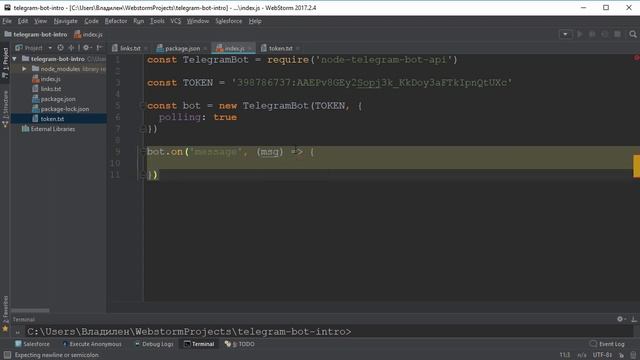
Task: Click the tool window quick-access icon in status bar
Action: (x=7, y=355)
